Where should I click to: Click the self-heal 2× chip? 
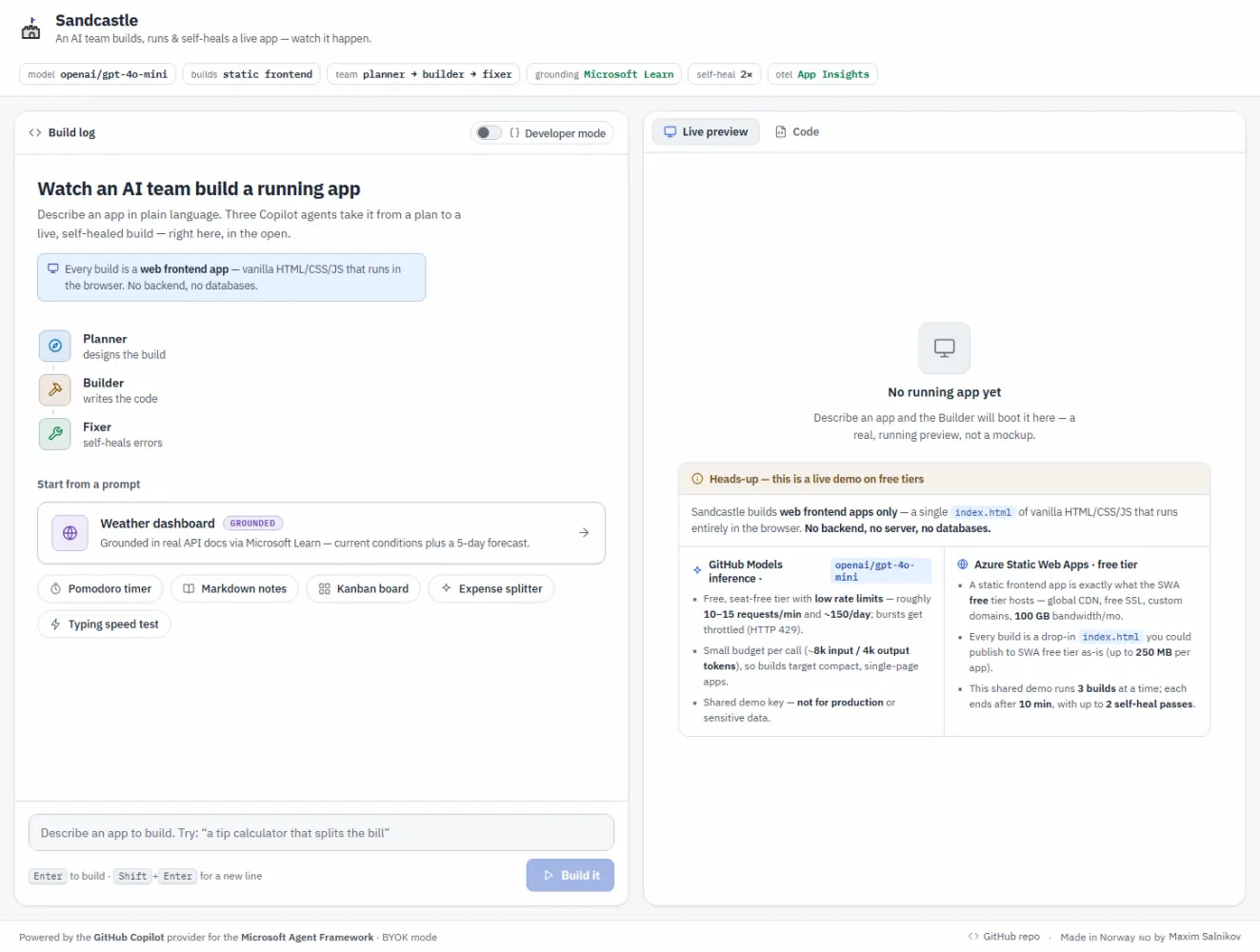(724, 74)
